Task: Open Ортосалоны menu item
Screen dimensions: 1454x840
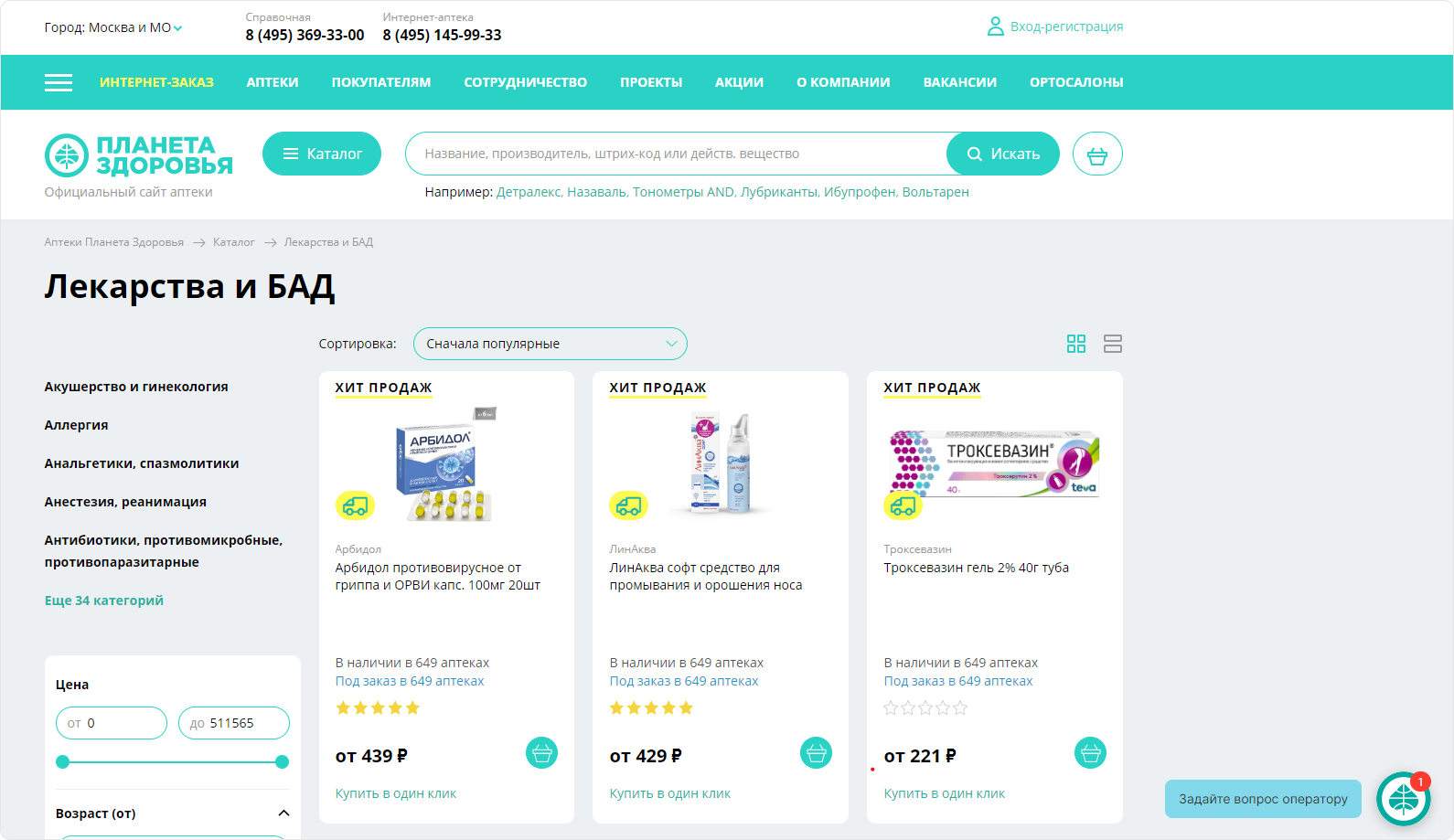Action: [1076, 82]
